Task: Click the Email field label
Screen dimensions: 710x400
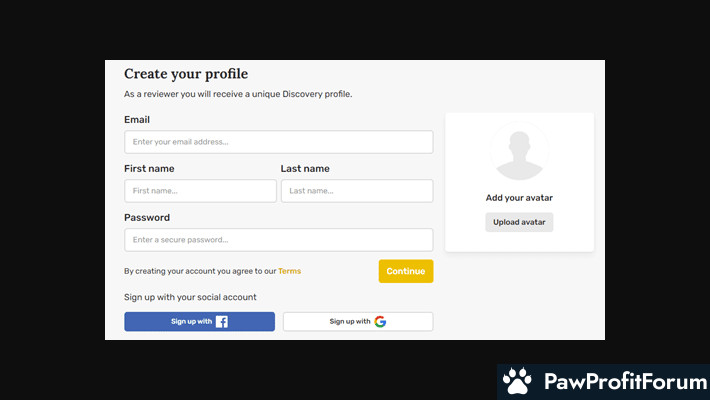Action: tap(137, 120)
